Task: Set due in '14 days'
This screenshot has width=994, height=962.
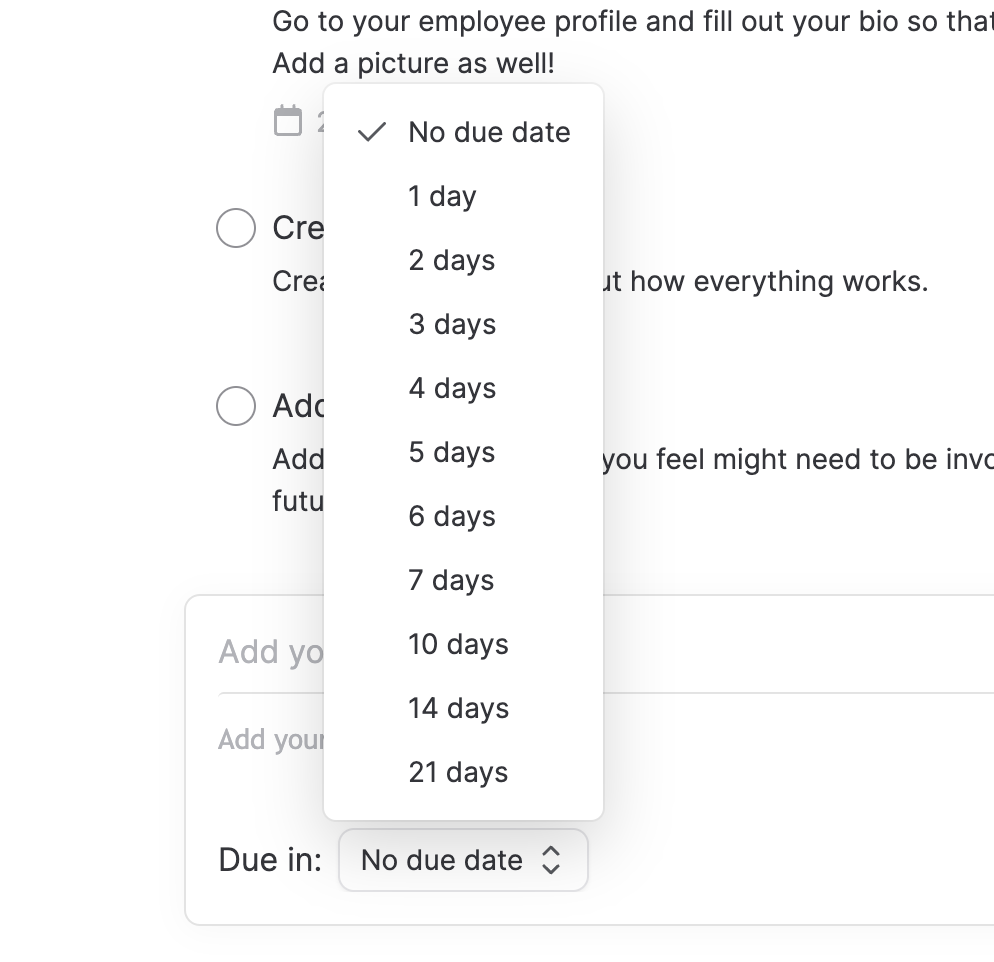Action: coord(458,708)
